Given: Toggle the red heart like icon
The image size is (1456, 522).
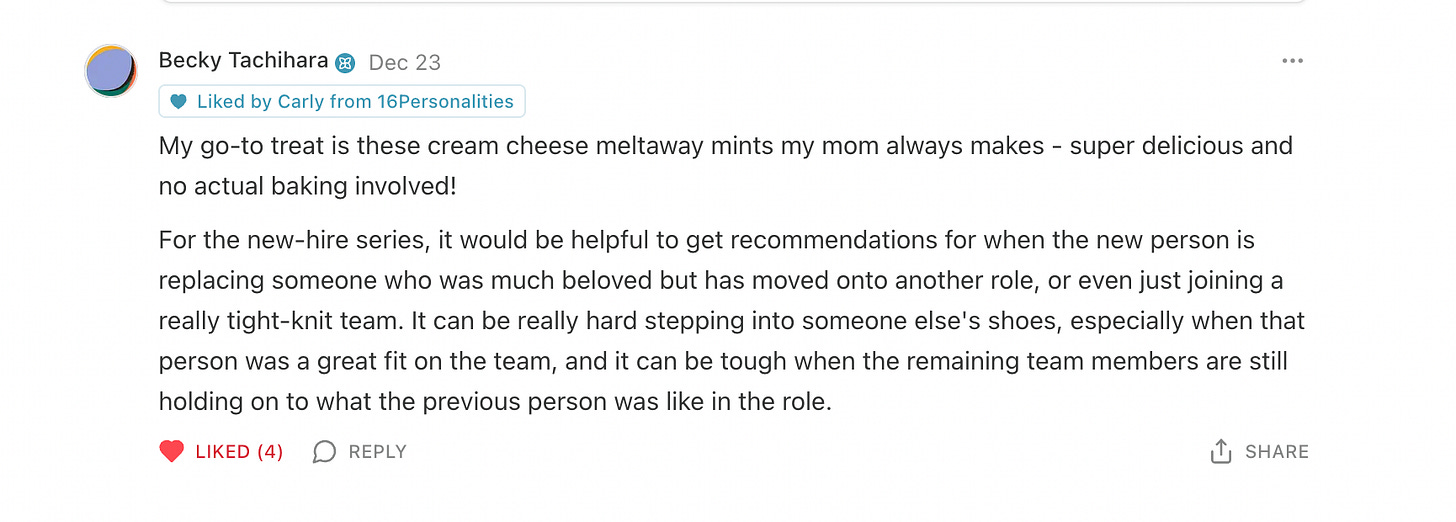Looking at the screenshot, I should point(172,452).
